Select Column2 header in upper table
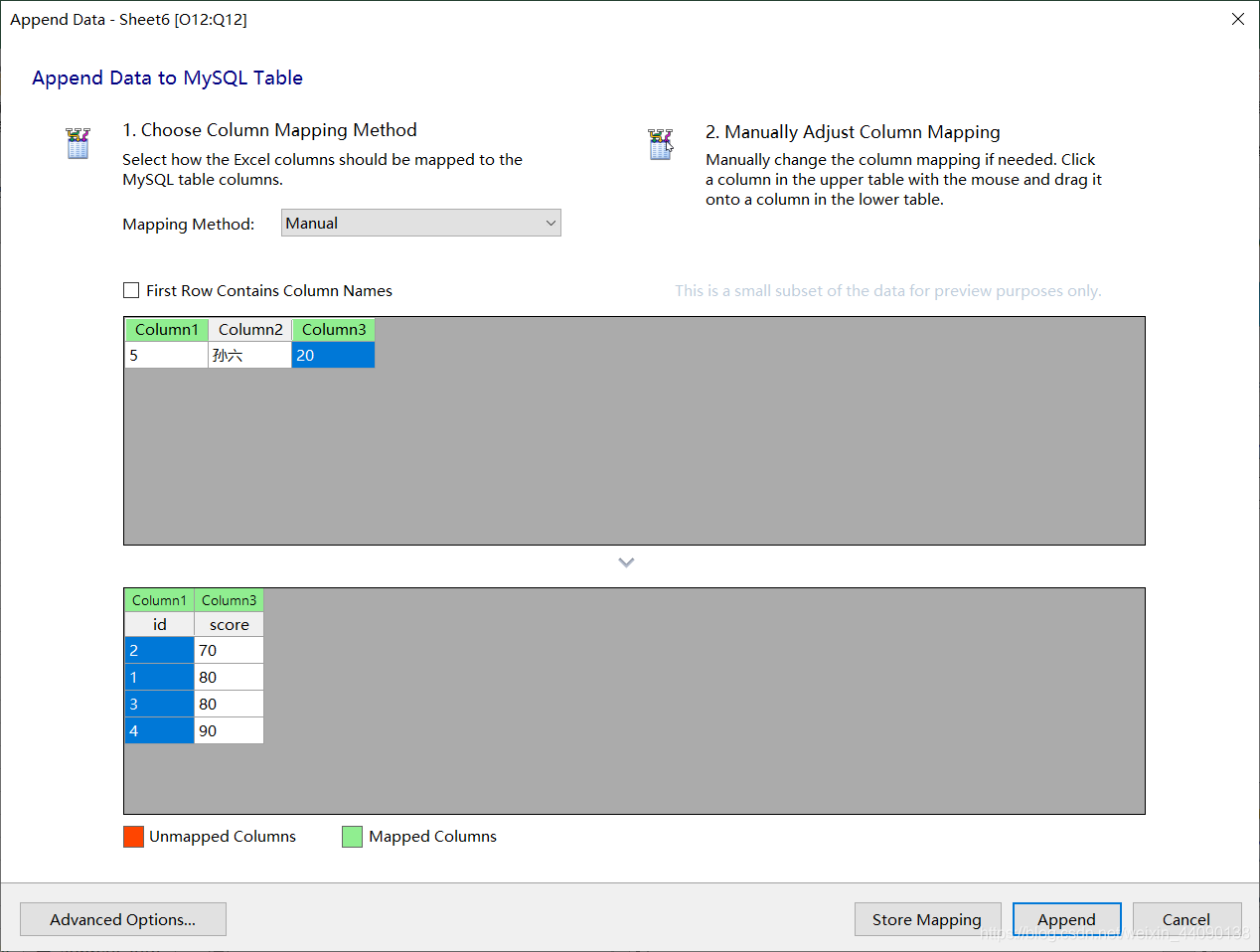1260x952 pixels. (x=250, y=330)
